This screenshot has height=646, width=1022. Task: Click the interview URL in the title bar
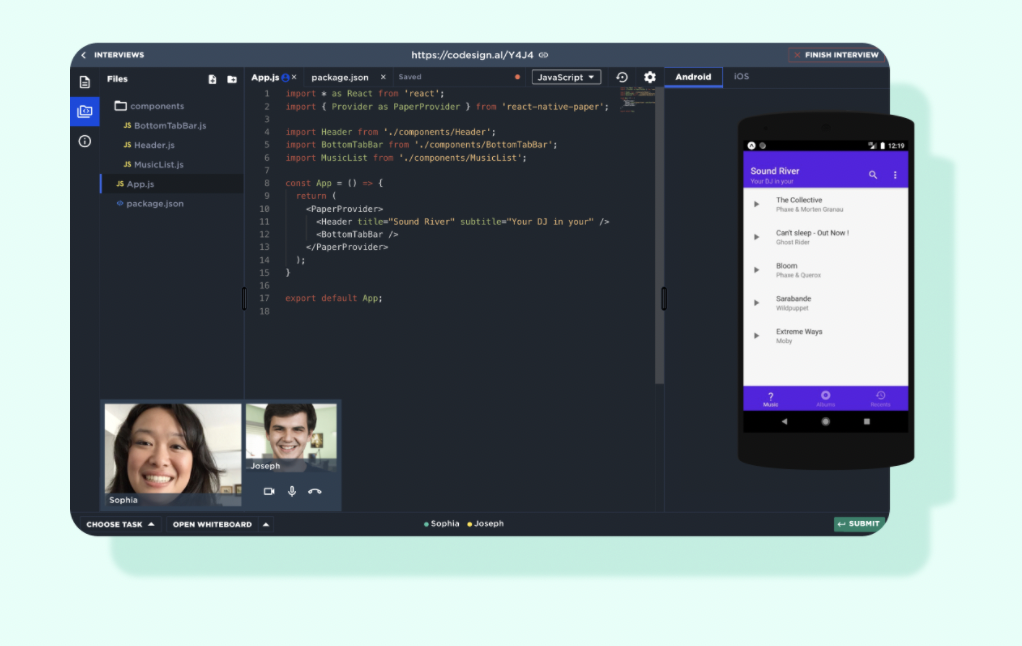point(472,55)
